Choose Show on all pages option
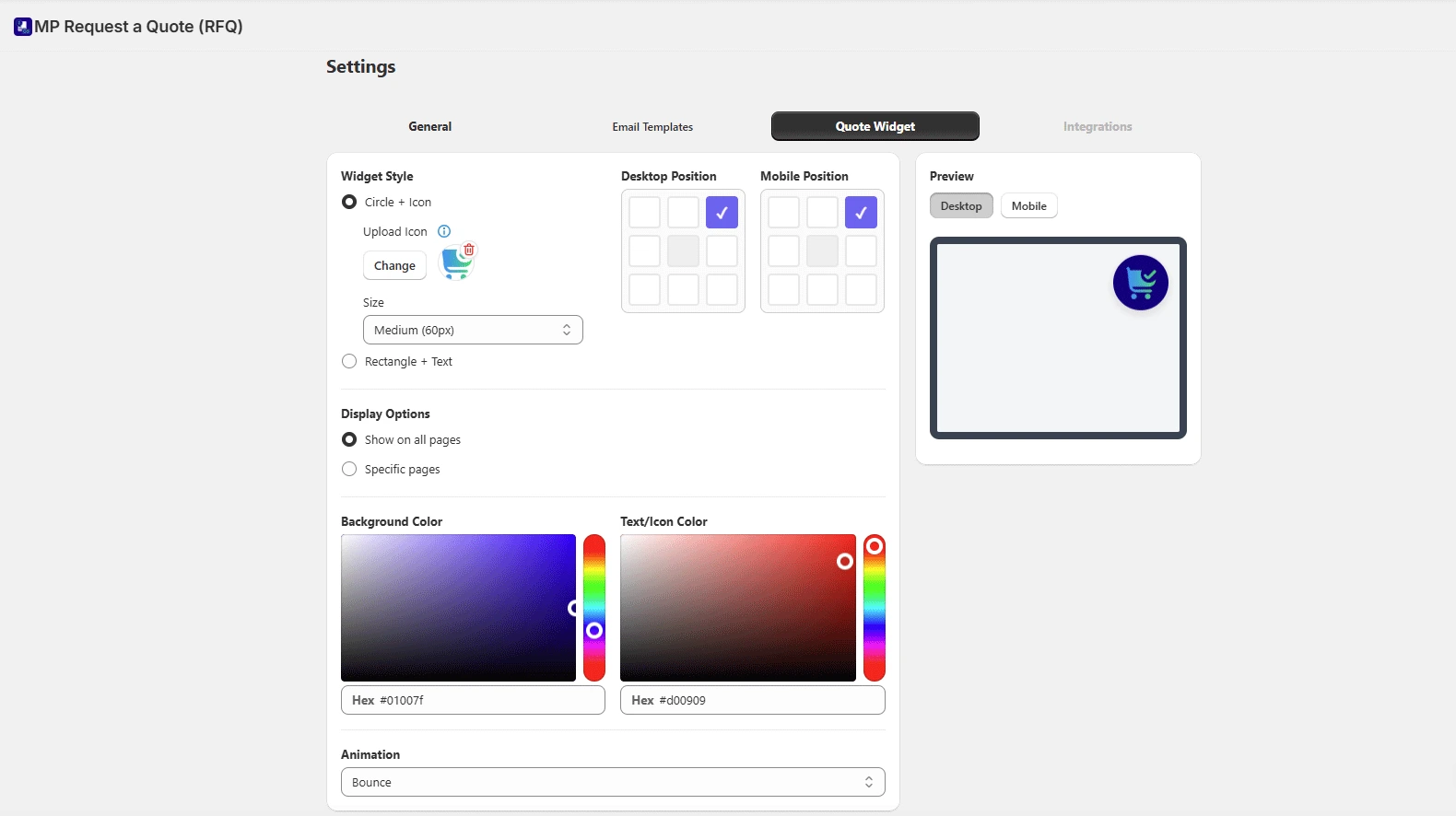 pos(349,439)
